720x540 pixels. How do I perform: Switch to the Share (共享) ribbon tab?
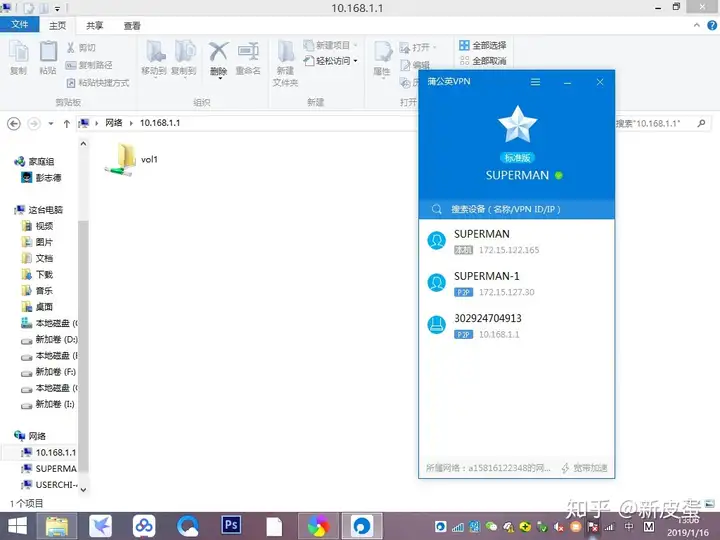pyautogui.click(x=95, y=26)
